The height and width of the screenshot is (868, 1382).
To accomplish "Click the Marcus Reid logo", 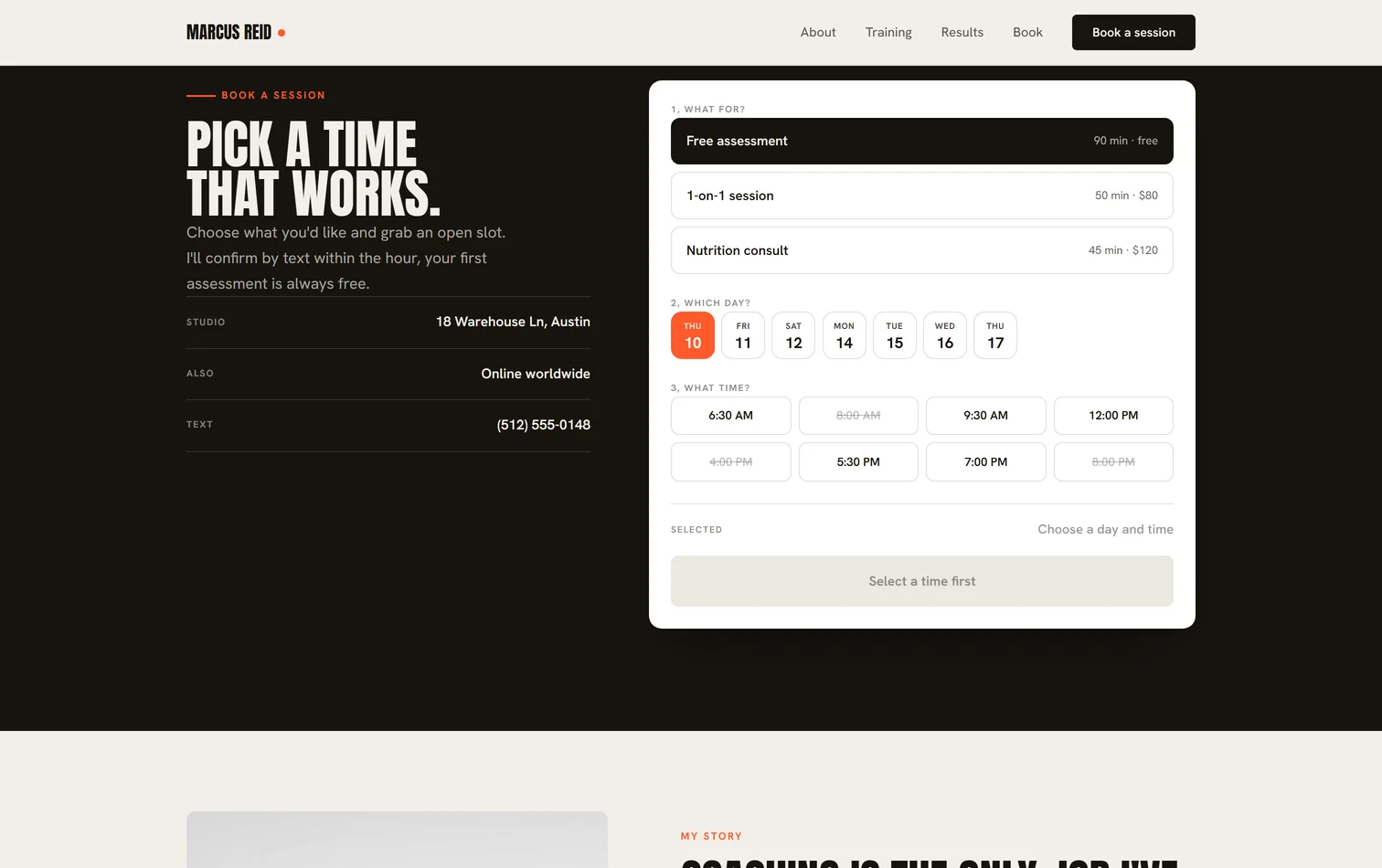I will 236,33.
